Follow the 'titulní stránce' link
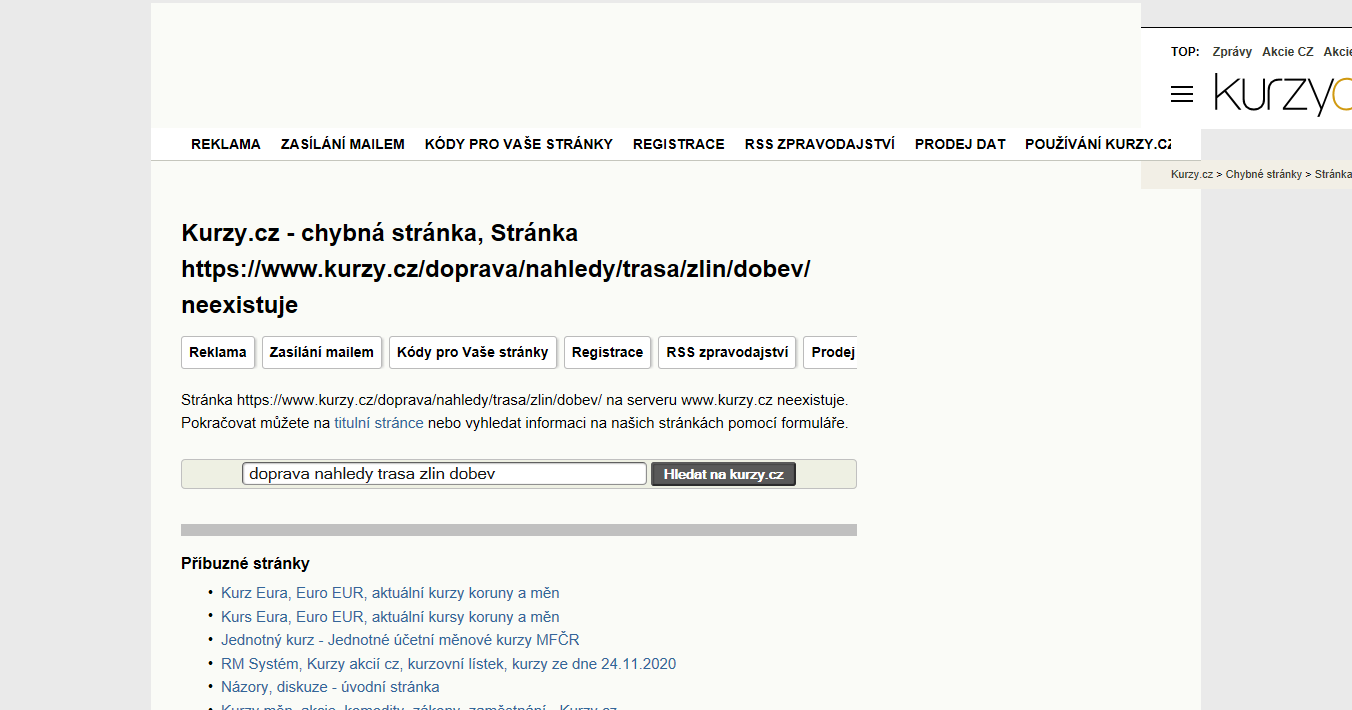Viewport: 1352px width, 710px height. (x=379, y=423)
